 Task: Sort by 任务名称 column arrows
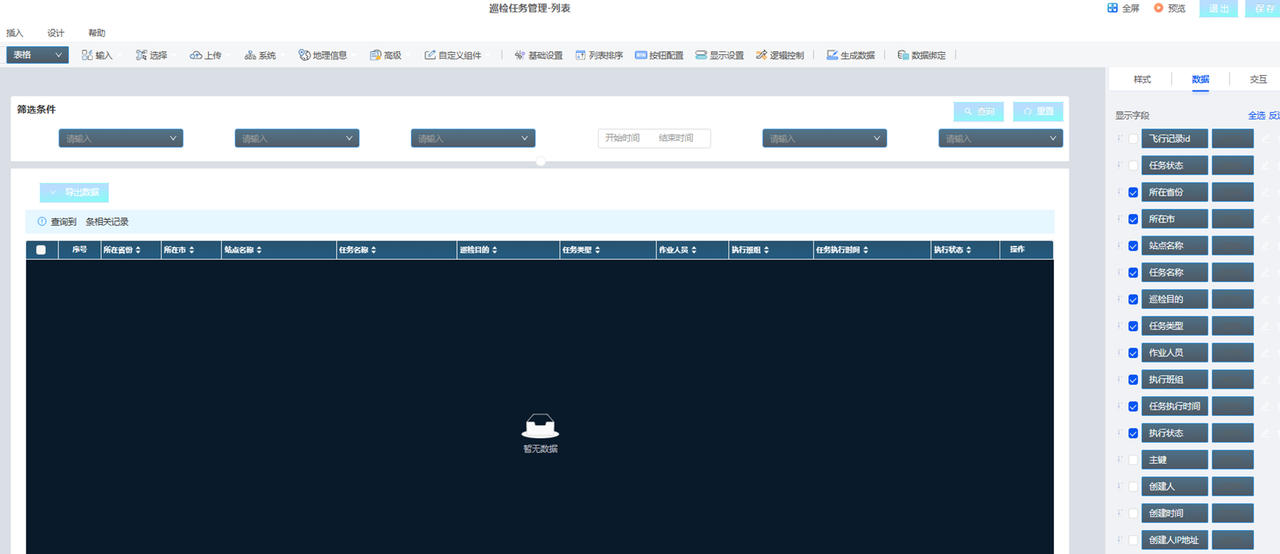point(375,250)
